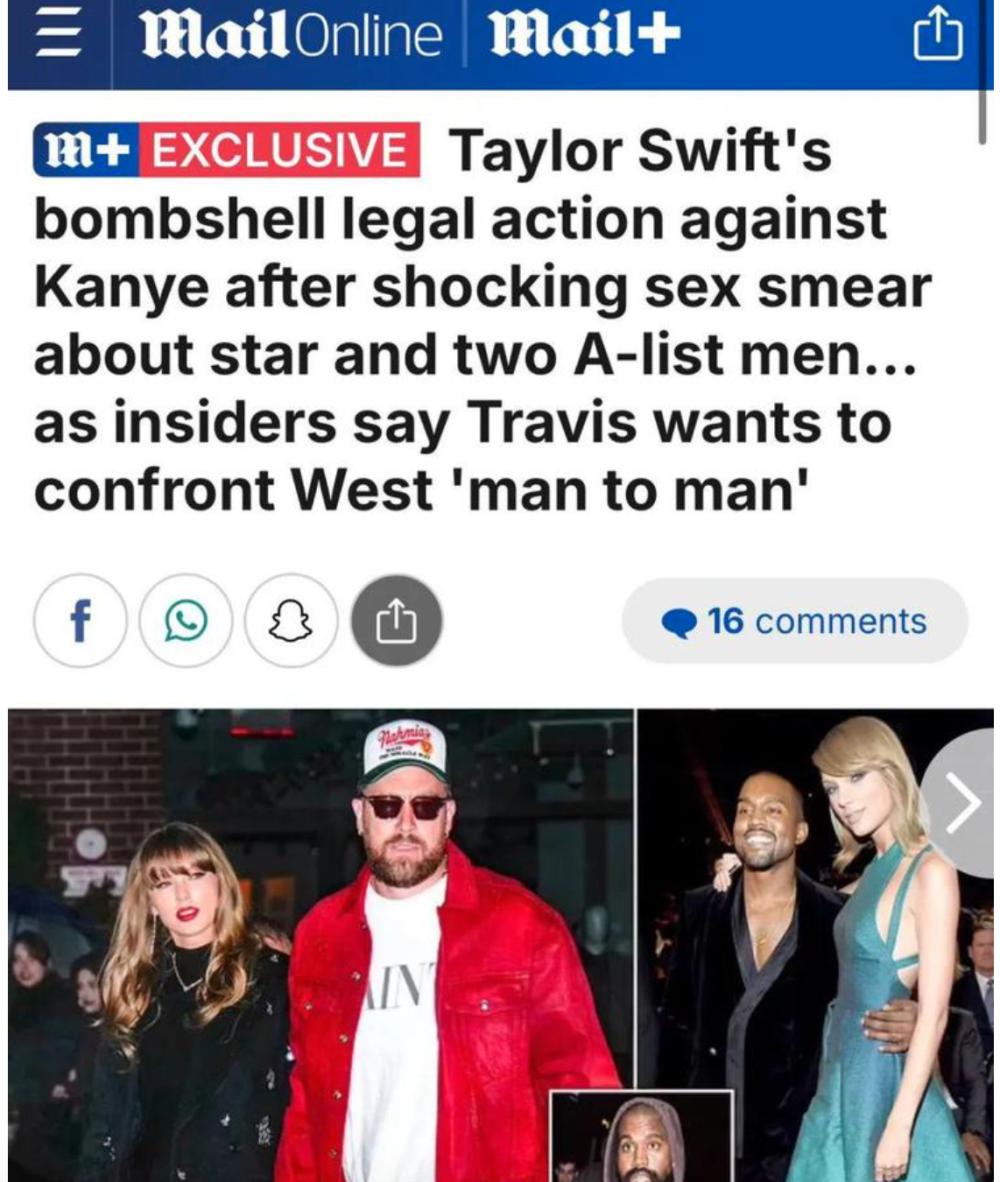Share the article on Snapchat

tap(291, 620)
